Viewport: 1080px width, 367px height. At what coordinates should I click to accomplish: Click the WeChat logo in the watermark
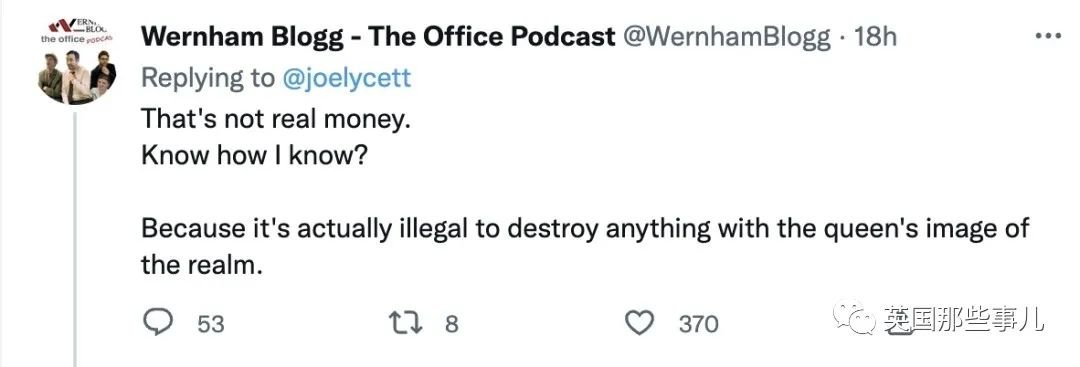coord(856,318)
